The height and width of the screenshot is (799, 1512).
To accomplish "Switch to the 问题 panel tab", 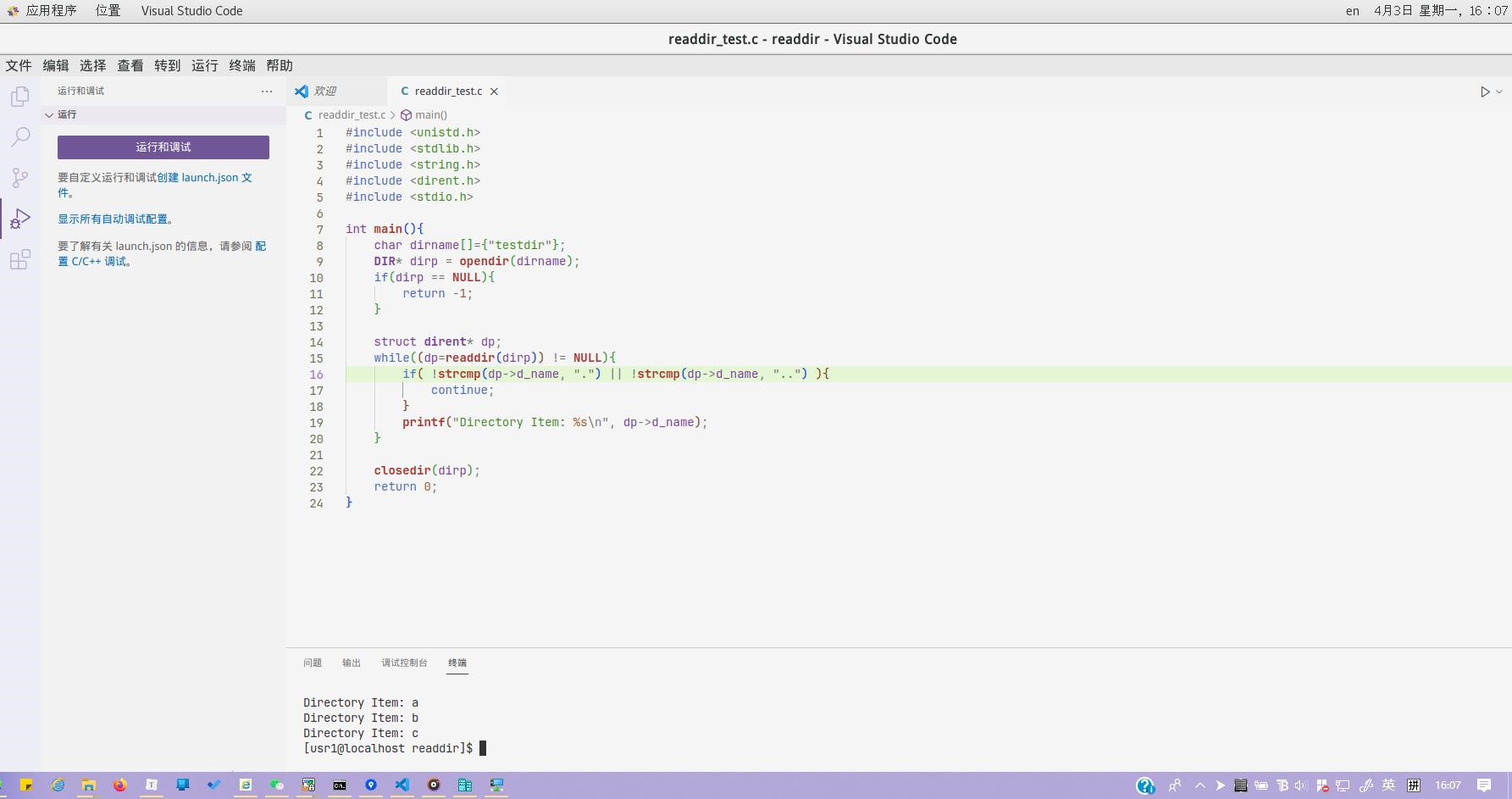I will [313, 663].
